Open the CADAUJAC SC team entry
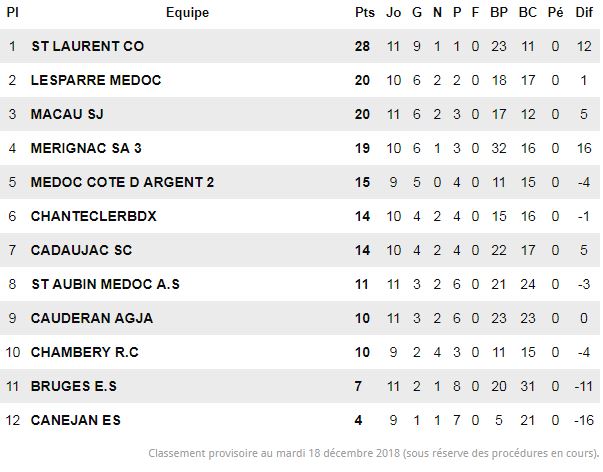Image resolution: width=603 pixels, height=472 pixels. [x=82, y=250]
